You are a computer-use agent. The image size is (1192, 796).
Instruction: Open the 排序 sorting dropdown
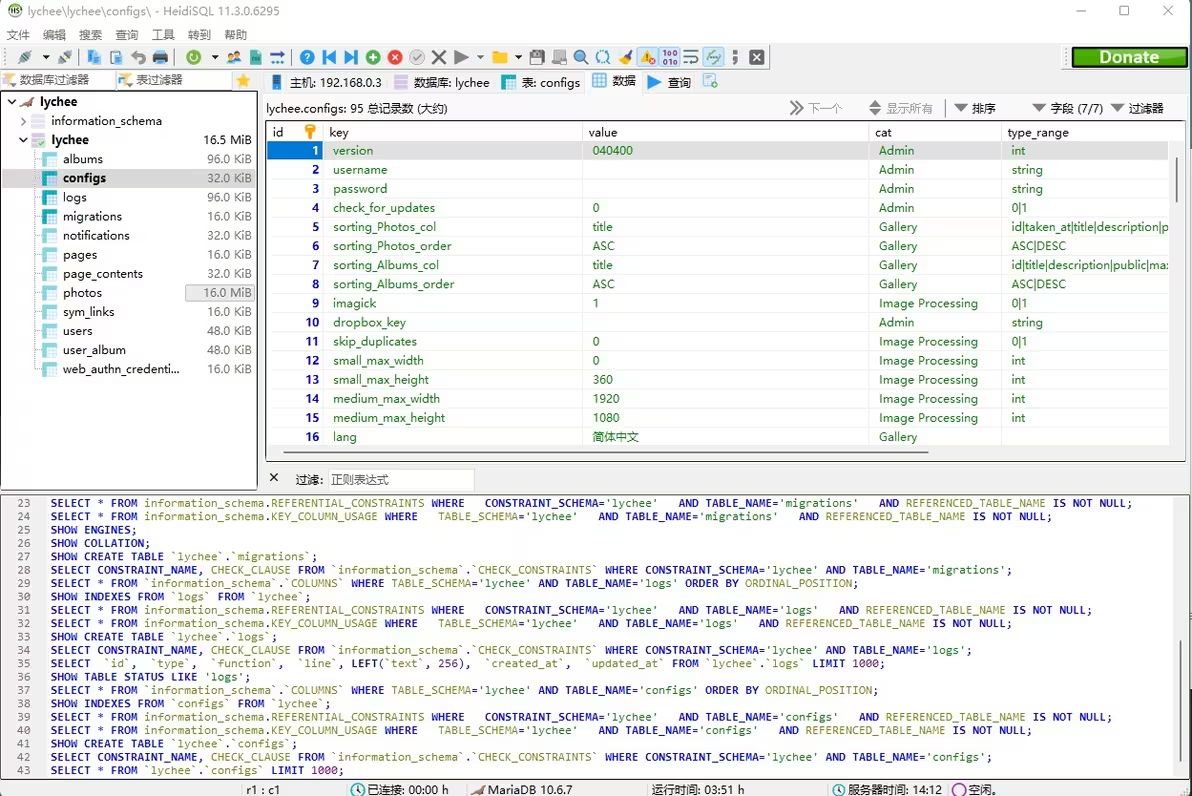click(974, 108)
